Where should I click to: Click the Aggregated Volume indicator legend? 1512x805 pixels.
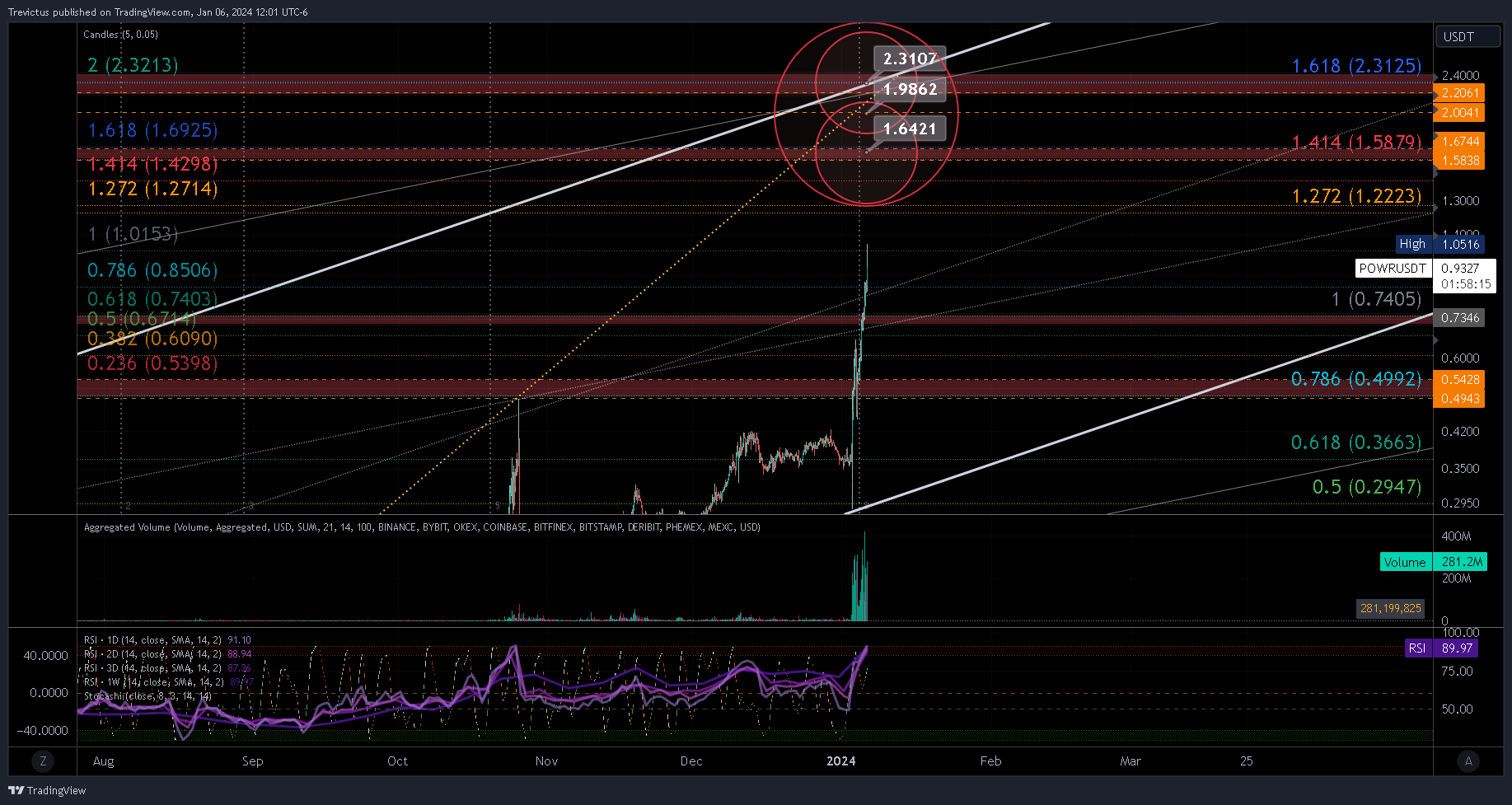tap(422, 527)
